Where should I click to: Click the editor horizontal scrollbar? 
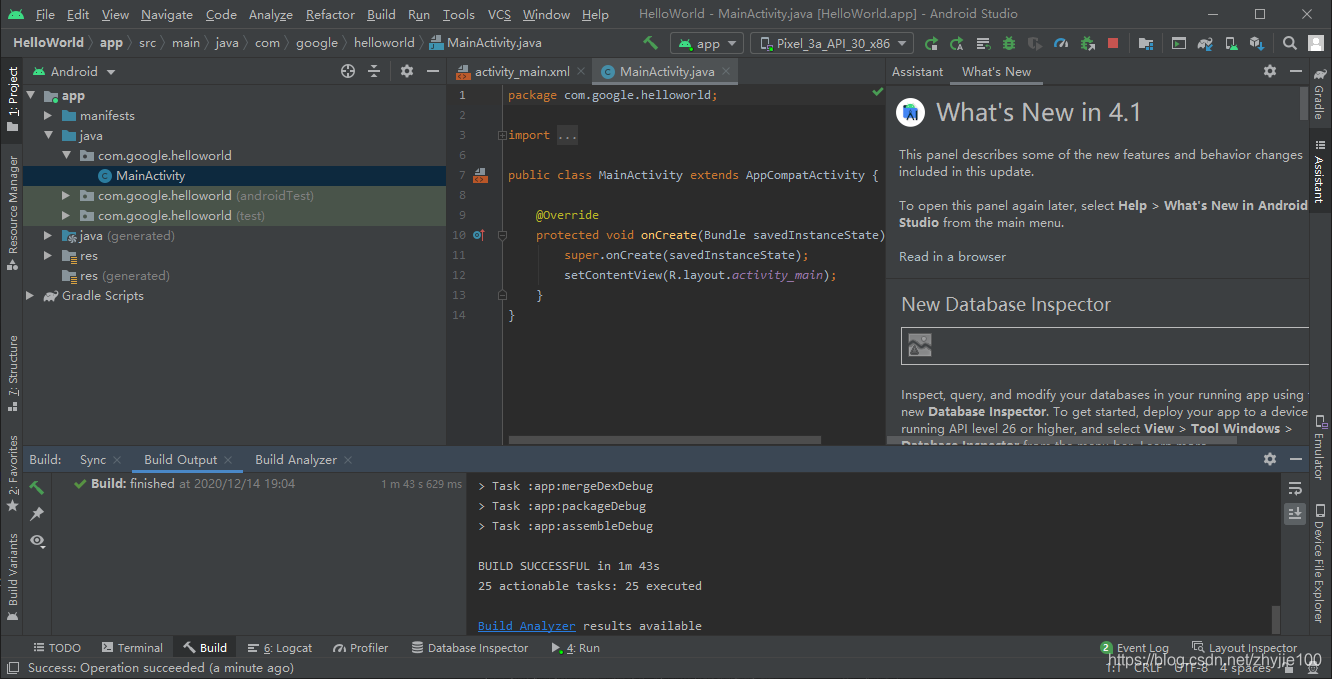[x=664, y=439]
